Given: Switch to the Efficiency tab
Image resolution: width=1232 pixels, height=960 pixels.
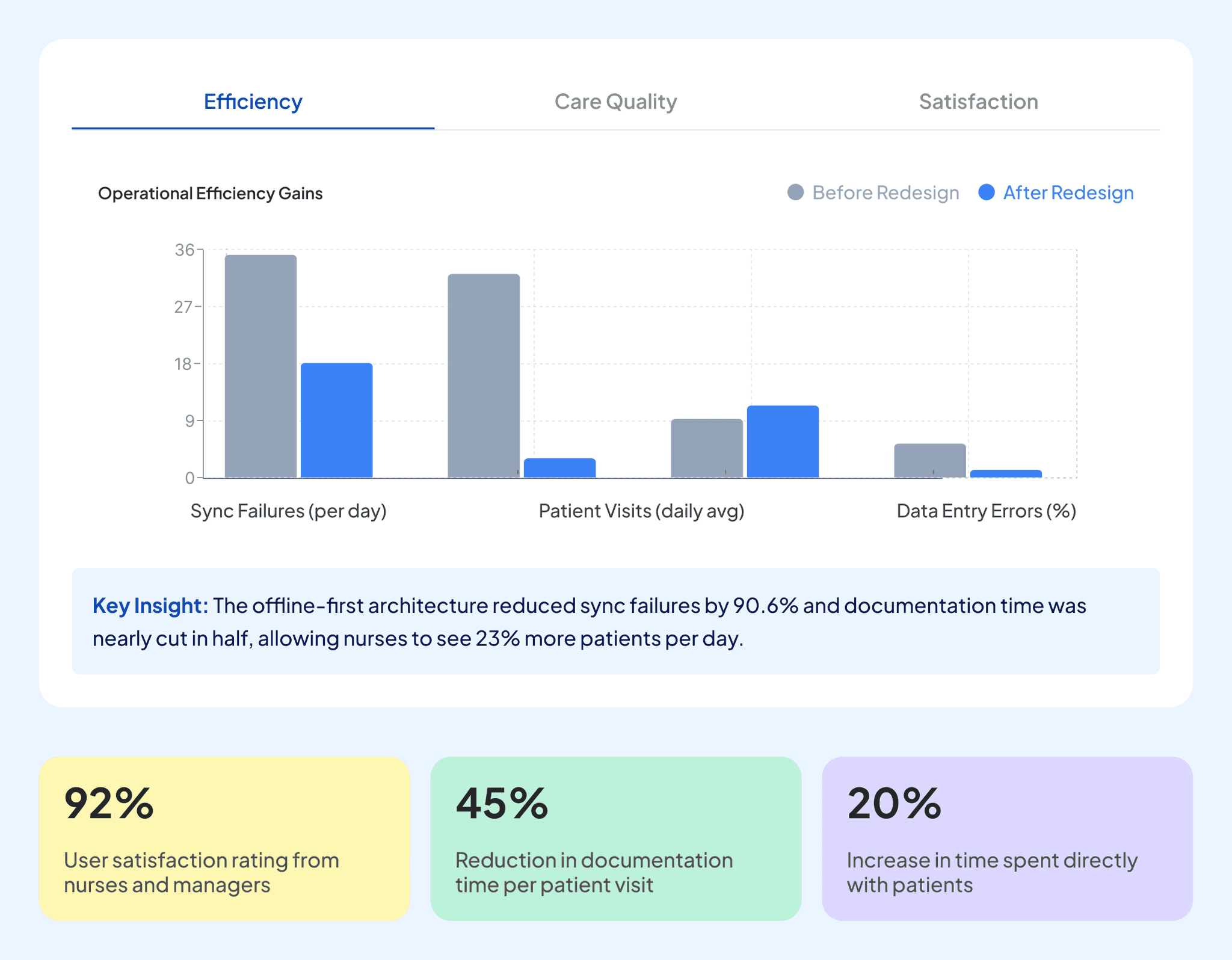Looking at the screenshot, I should click(253, 102).
